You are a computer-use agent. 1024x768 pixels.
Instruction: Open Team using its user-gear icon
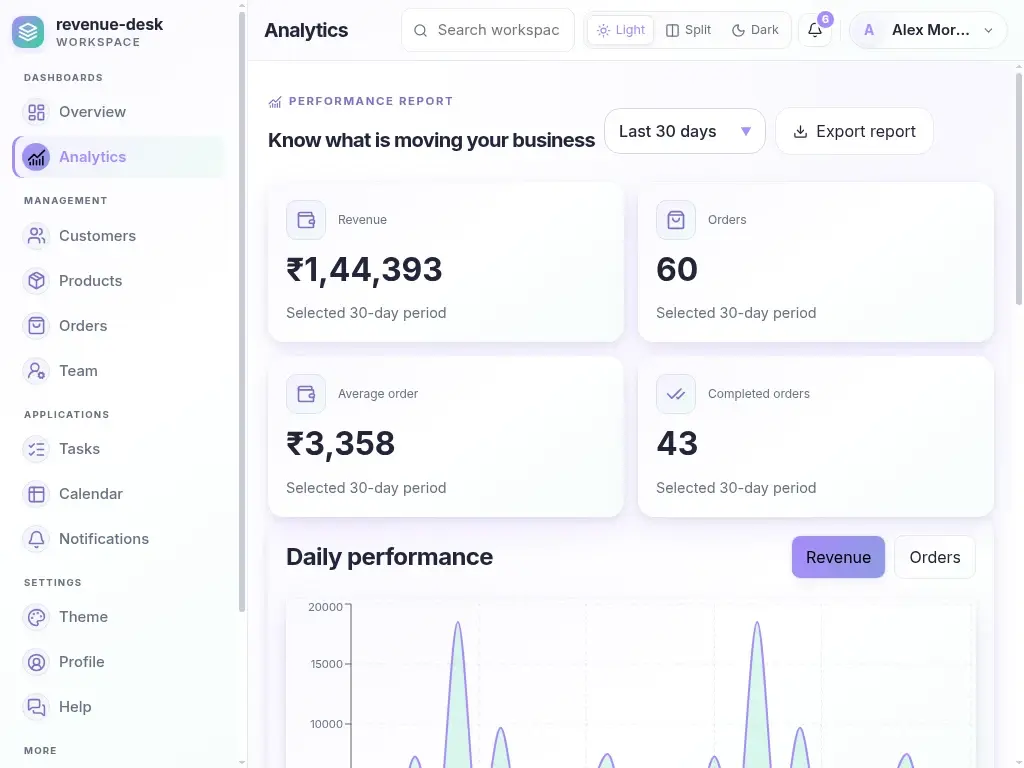click(x=37, y=371)
